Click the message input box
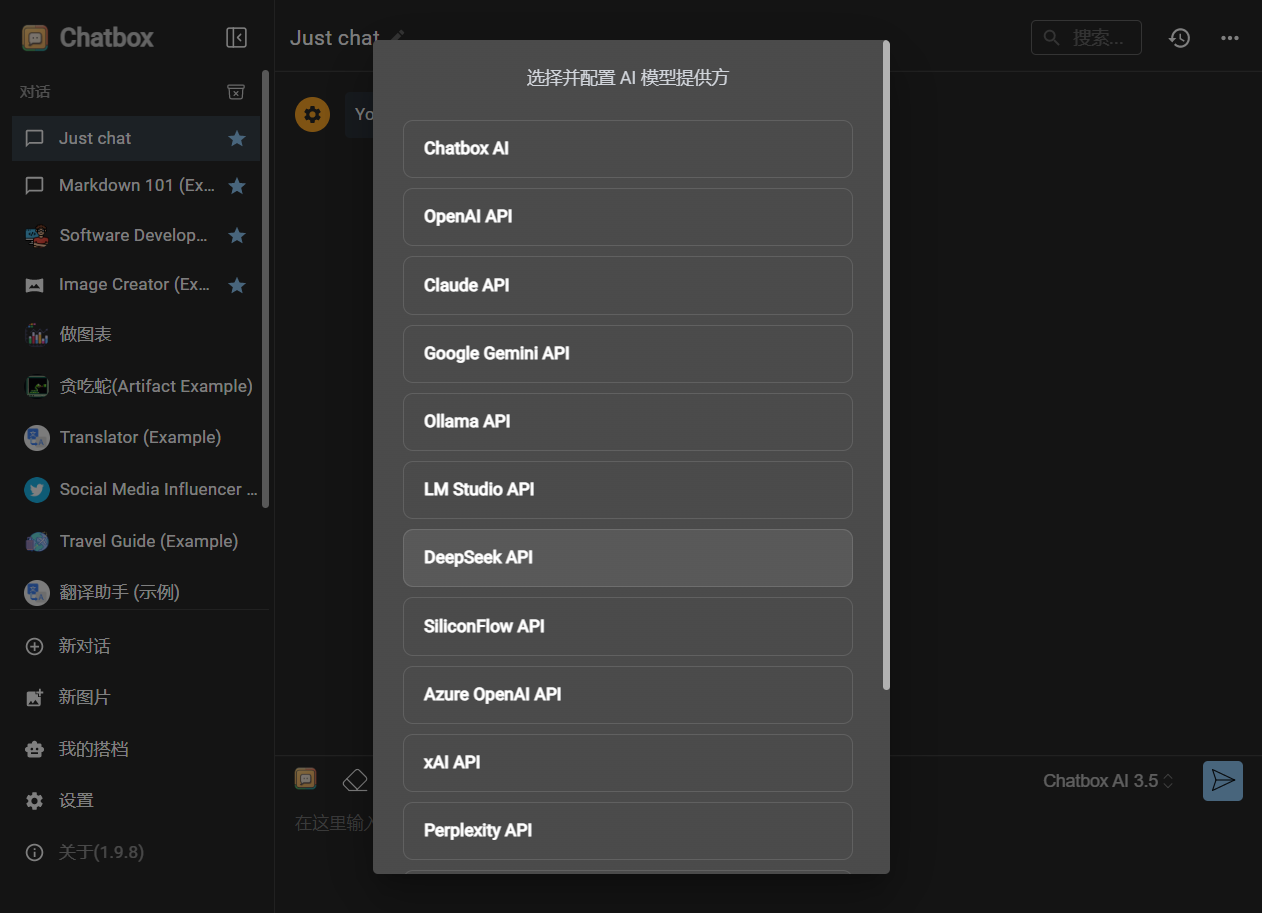1262x913 pixels. click(332, 823)
